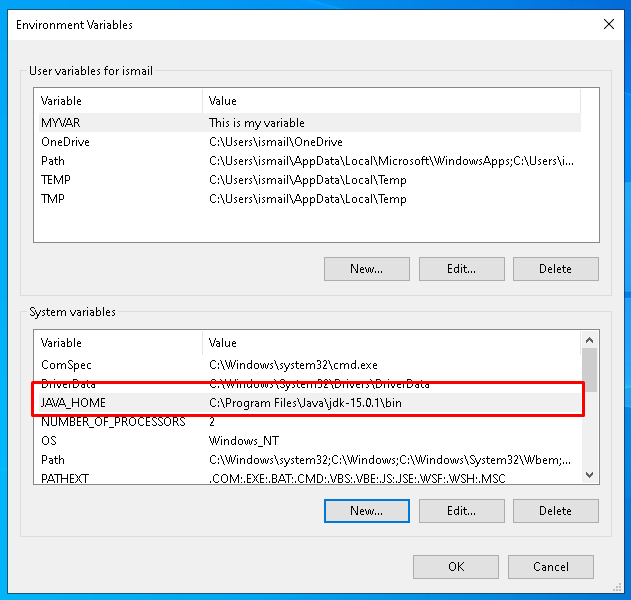This screenshot has height=600, width=631.
Task: Click the jdk-15.0.1\bin value
Action: (305, 403)
